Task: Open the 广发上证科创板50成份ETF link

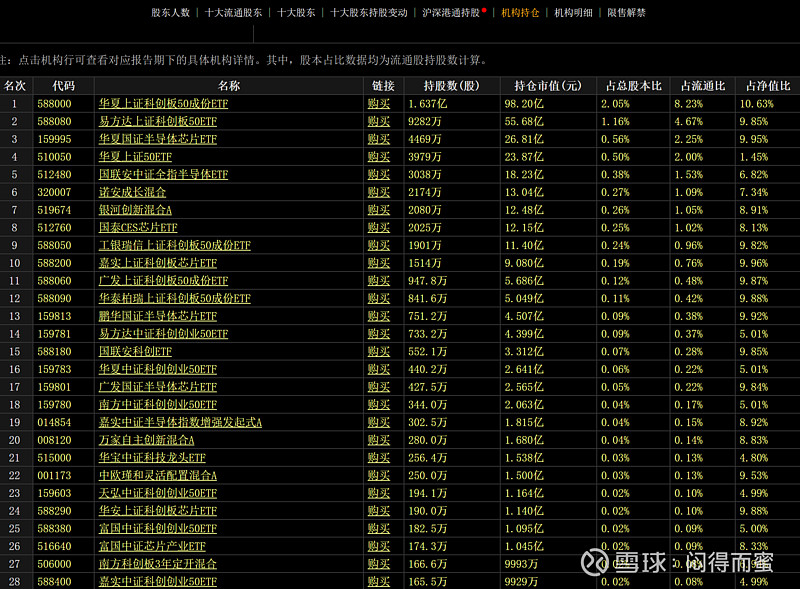Action: point(163,281)
